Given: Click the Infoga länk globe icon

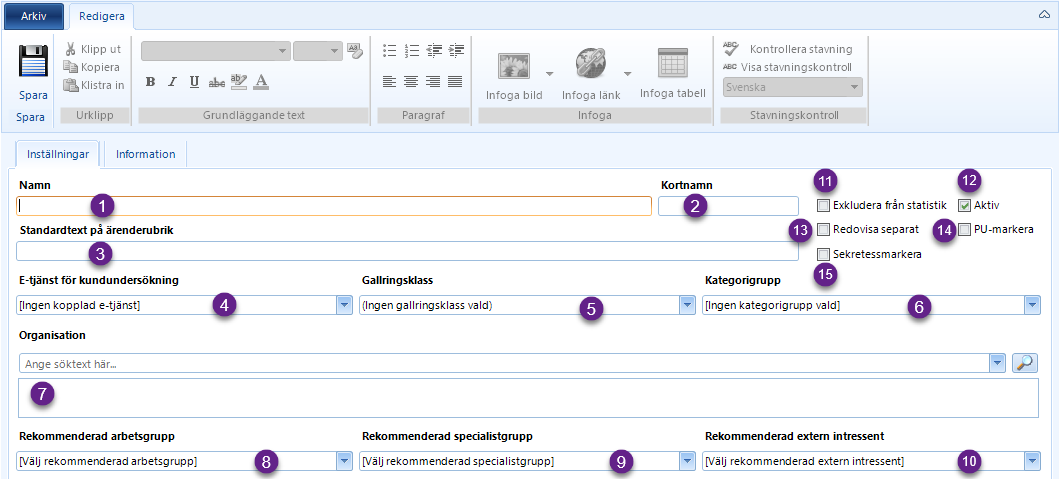Looking at the screenshot, I should pos(592,65).
